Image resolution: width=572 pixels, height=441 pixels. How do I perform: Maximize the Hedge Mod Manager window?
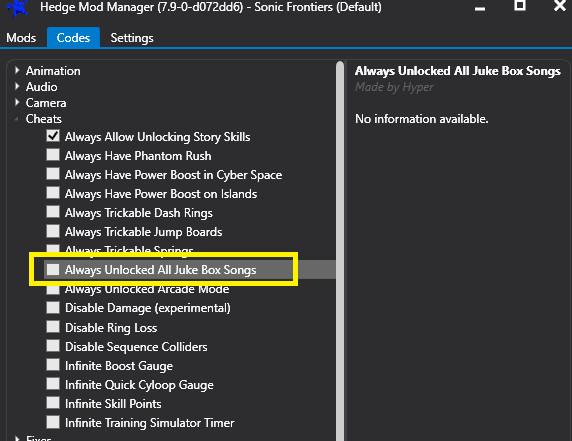tap(520, 5)
